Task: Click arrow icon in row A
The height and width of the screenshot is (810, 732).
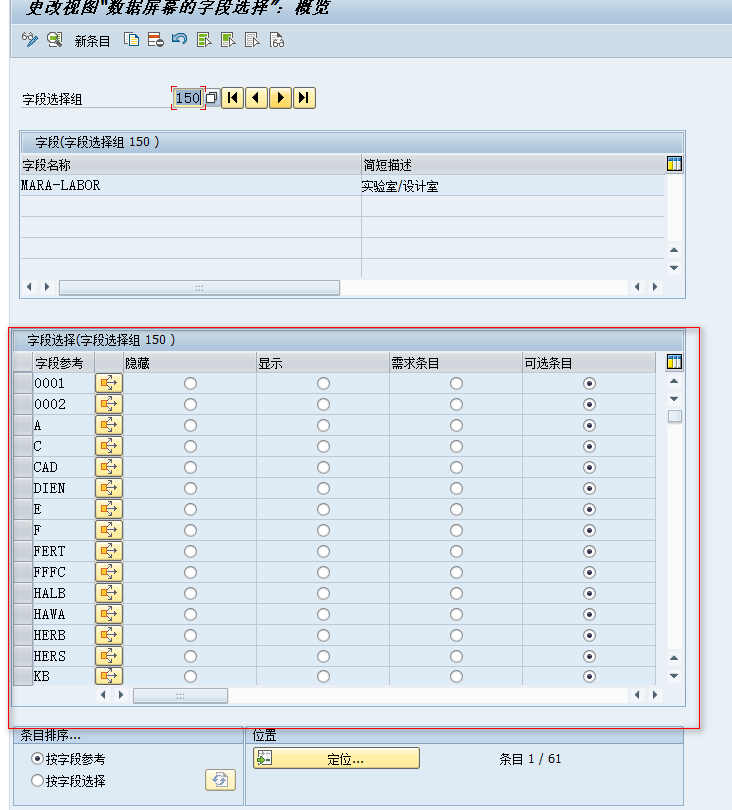Action: point(109,425)
